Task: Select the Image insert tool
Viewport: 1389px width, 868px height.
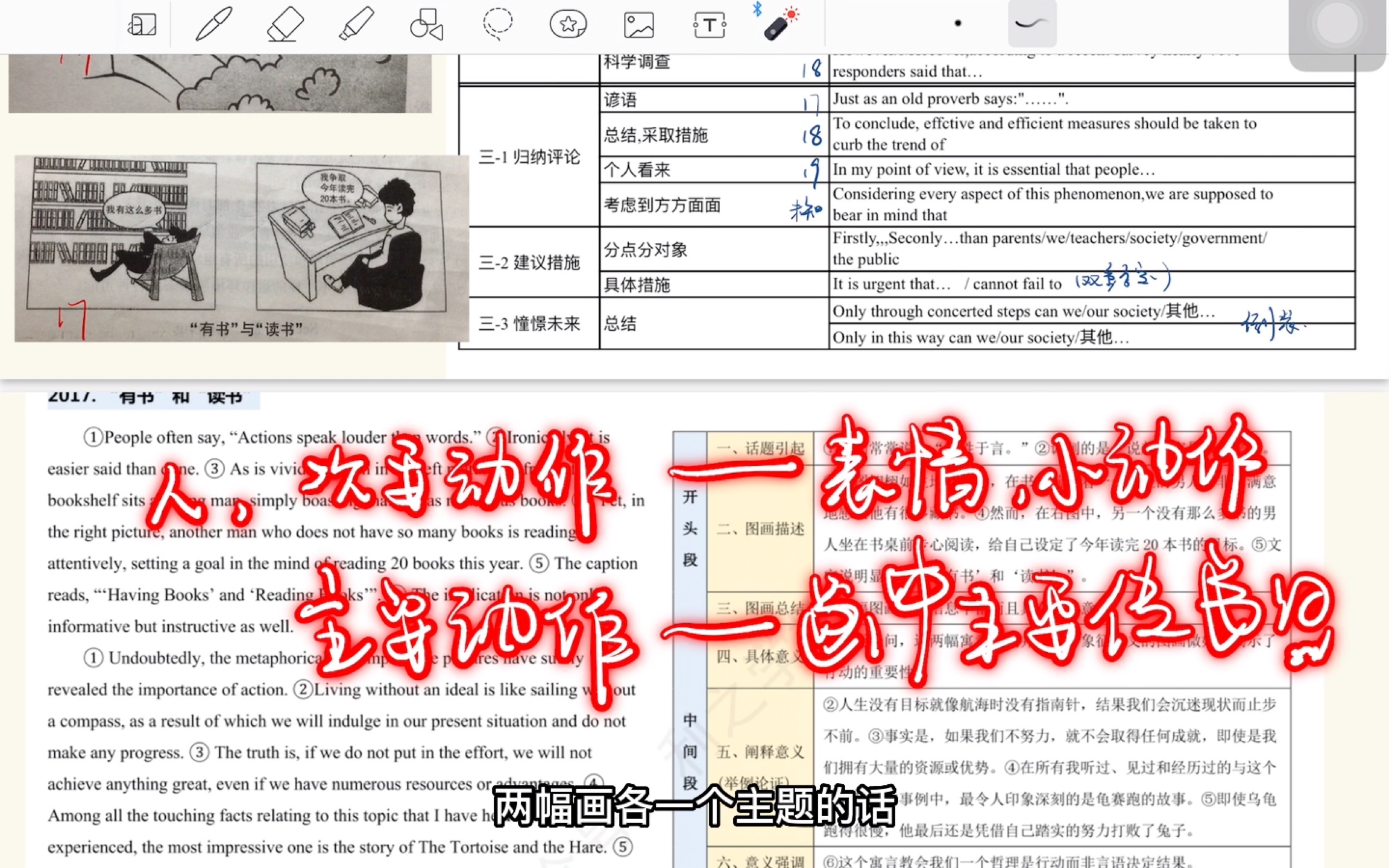Action: click(x=638, y=25)
